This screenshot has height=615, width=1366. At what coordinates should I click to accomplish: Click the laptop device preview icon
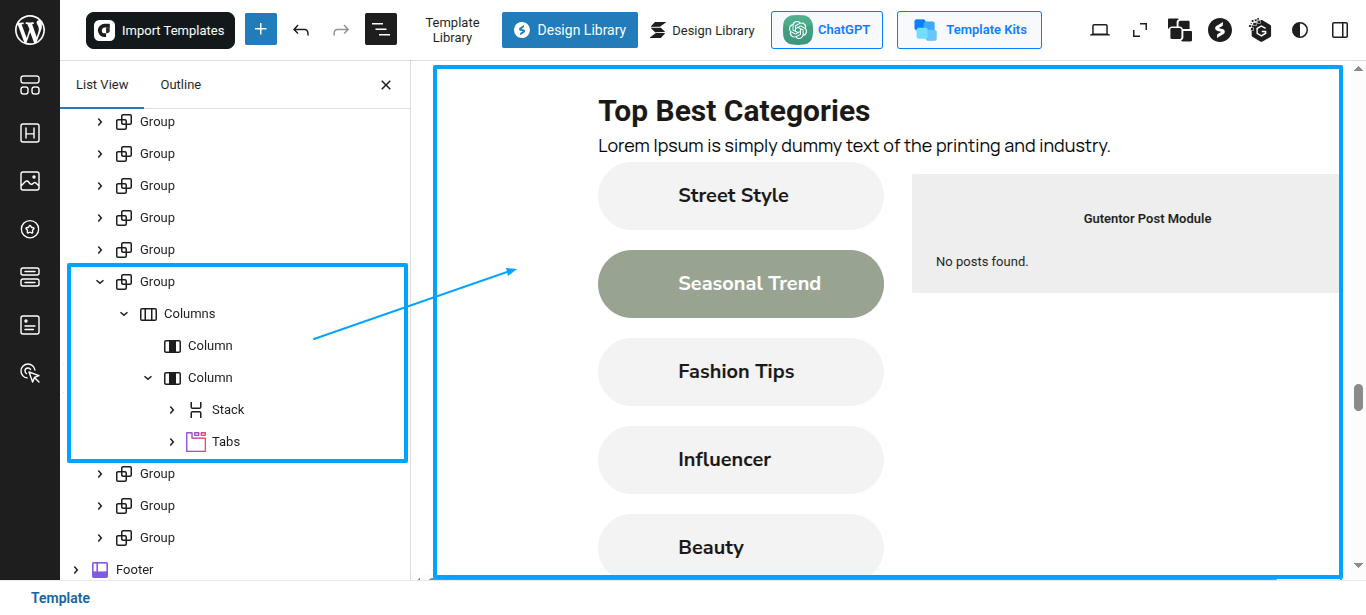pos(1100,30)
